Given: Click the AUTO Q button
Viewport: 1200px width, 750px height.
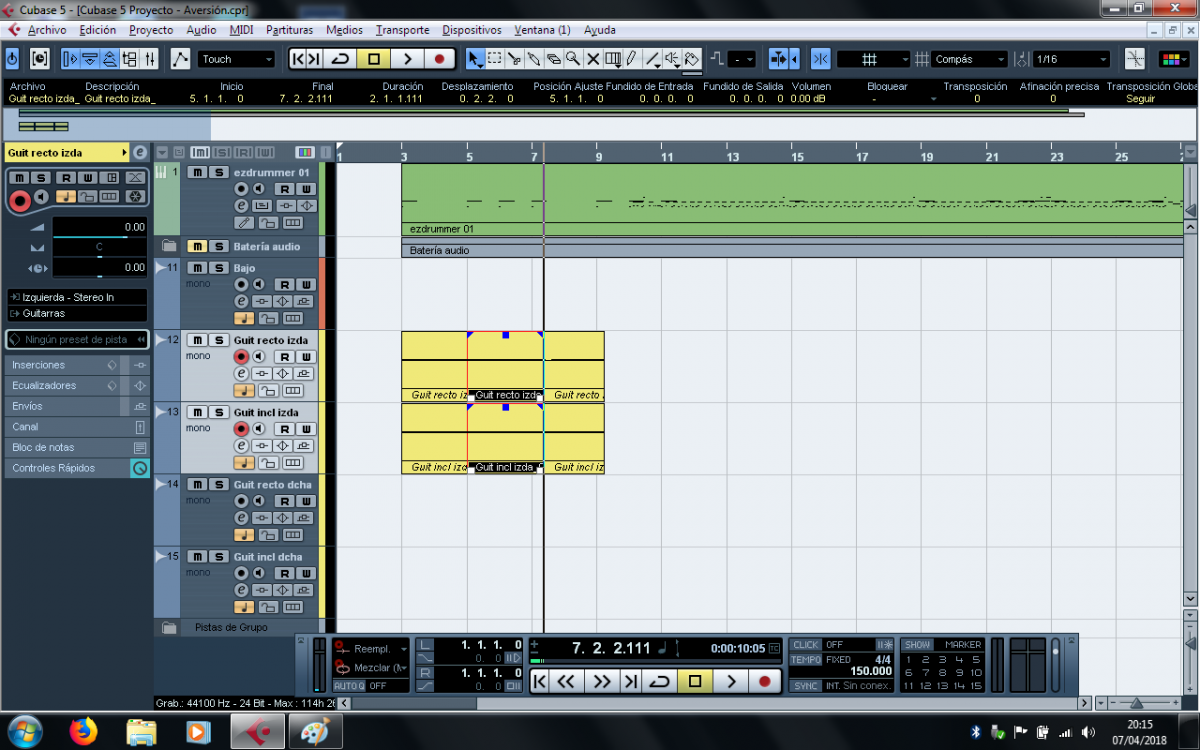Looking at the screenshot, I should point(348,686).
